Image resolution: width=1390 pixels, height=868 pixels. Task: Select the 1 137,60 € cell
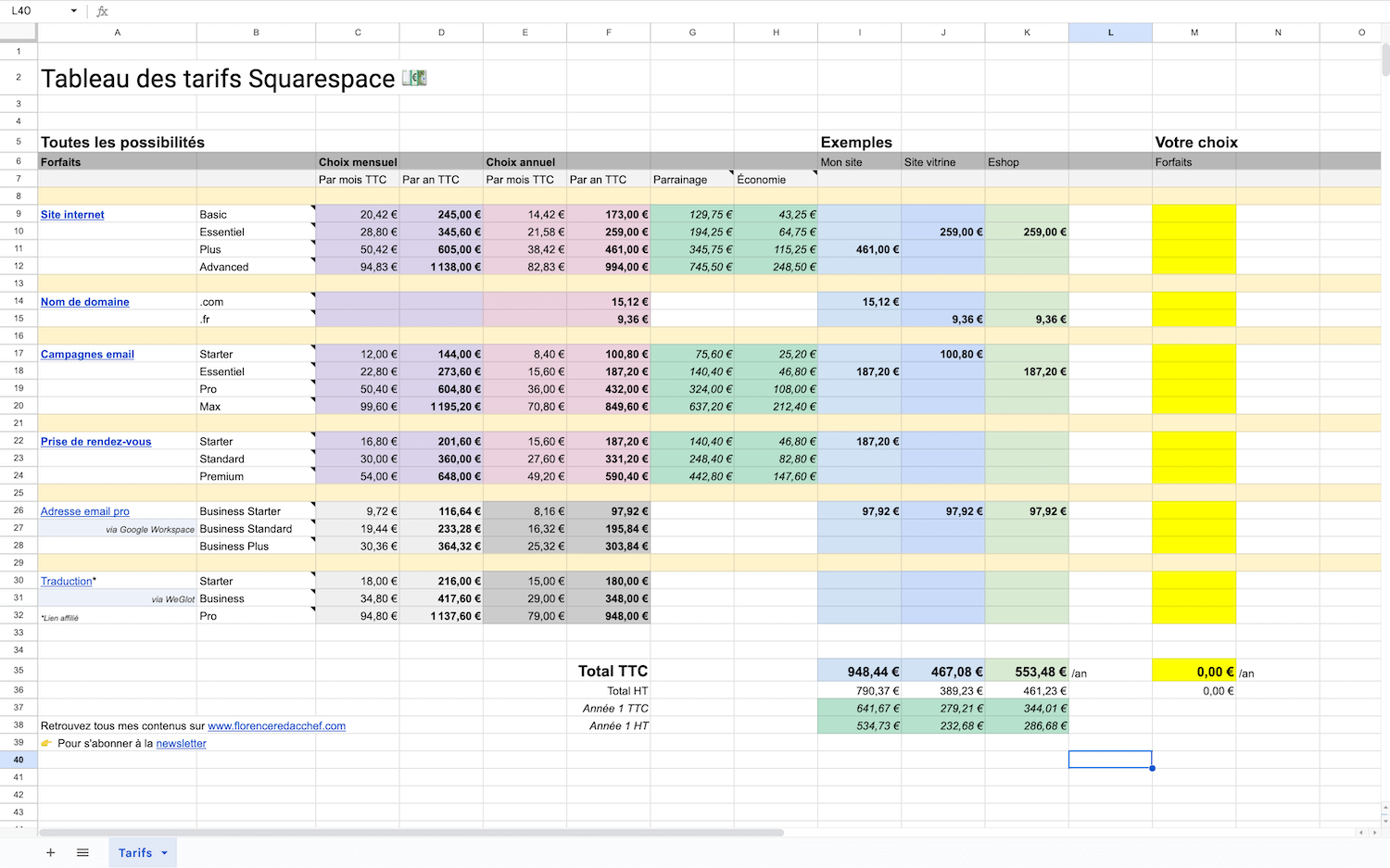point(441,616)
